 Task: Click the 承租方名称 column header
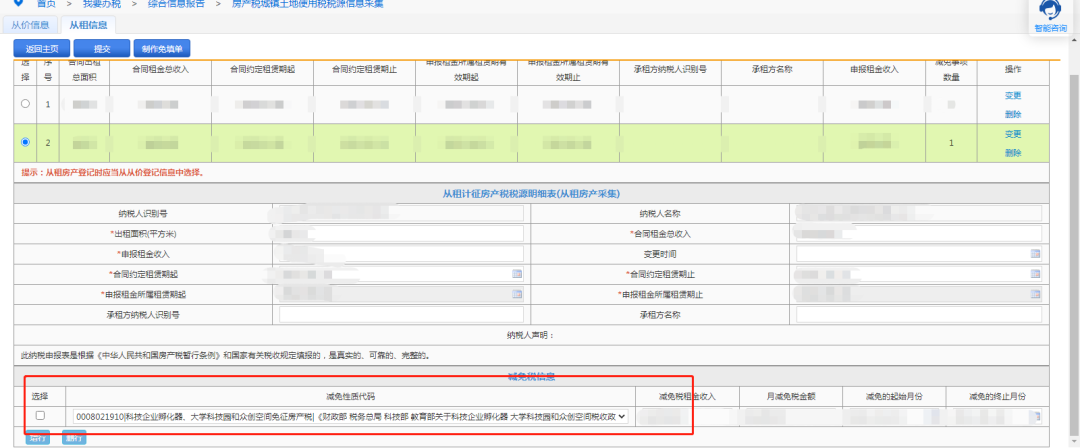[772, 70]
